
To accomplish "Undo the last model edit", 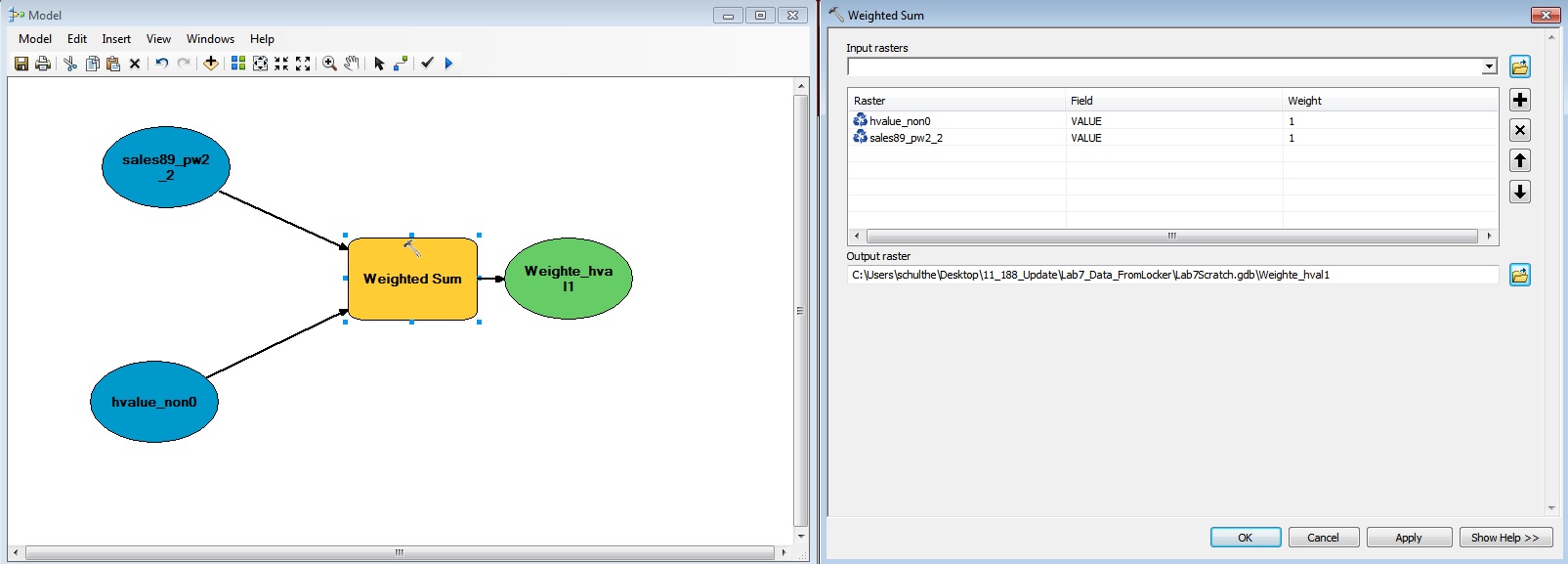I will pyautogui.click(x=162, y=64).
